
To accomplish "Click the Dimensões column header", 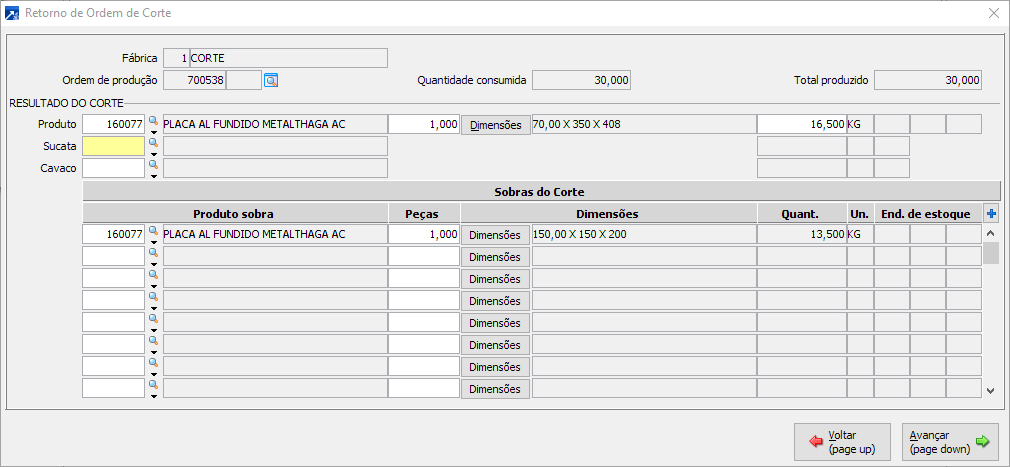I will click(607, 213).
